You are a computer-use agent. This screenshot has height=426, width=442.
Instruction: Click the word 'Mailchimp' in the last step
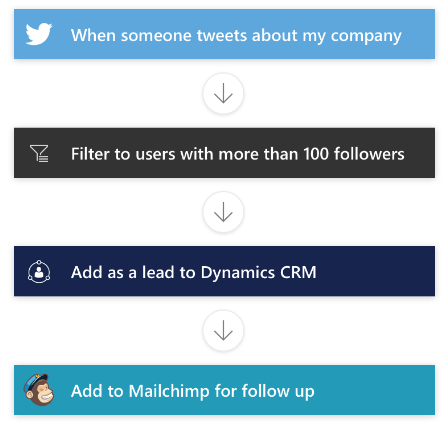click(x=169, y=391)
